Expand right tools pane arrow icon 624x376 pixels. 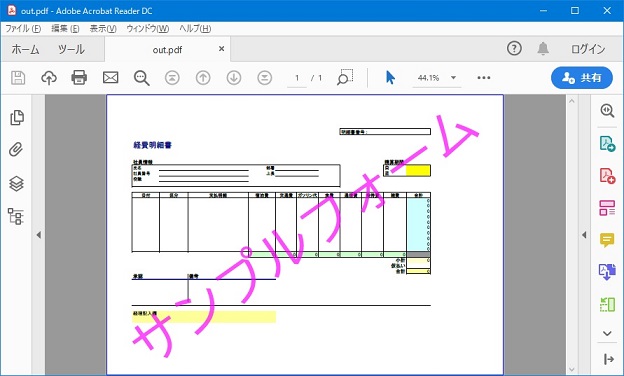point(608,359)
